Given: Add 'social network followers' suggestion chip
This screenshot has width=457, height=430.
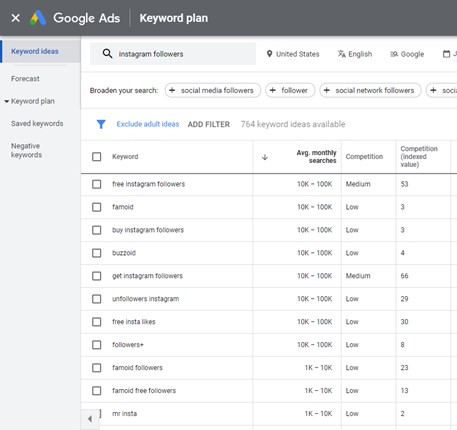Looking at the screenshot, I should (370, 90).
